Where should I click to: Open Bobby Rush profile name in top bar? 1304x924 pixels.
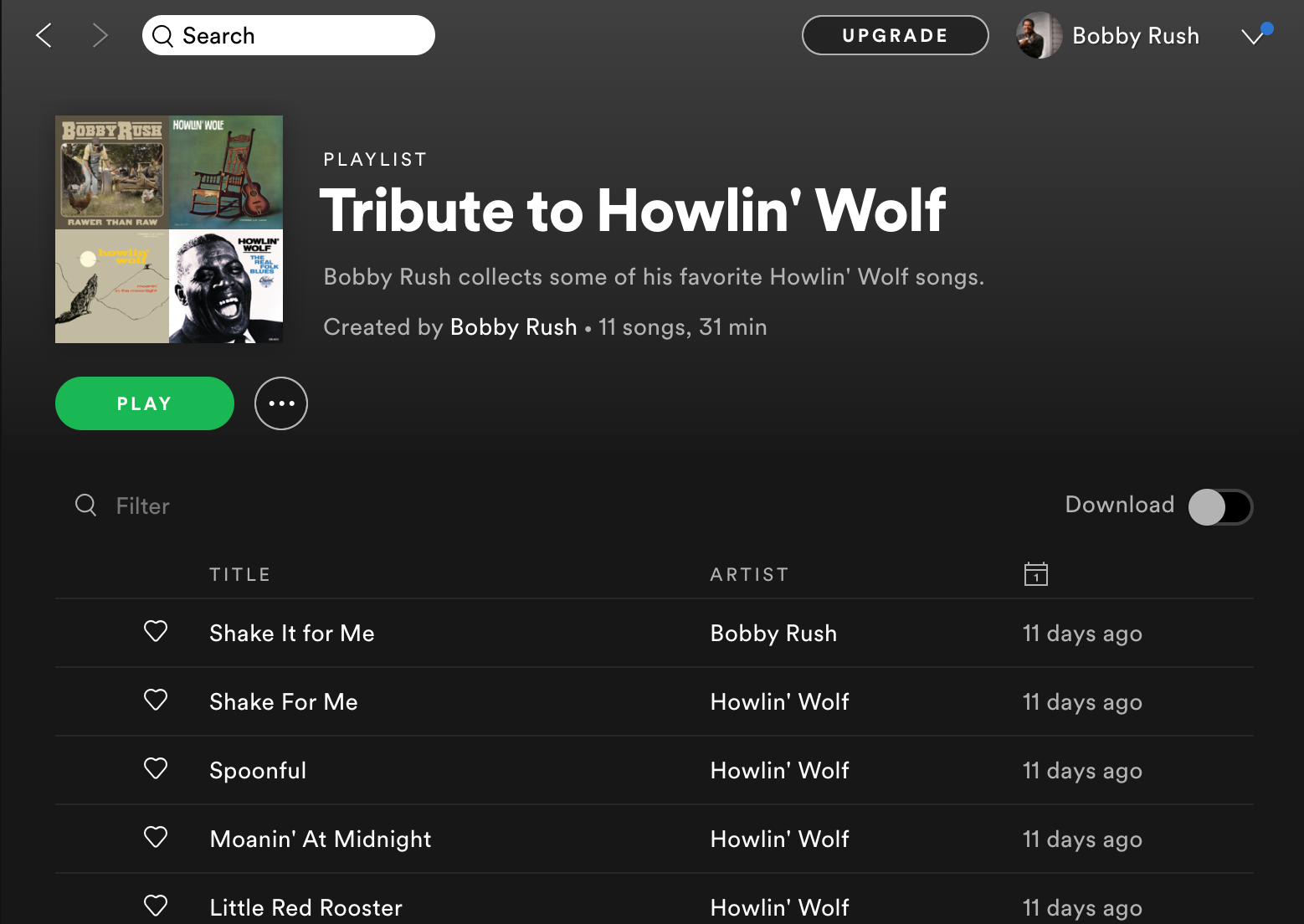tap(1136, 36)
